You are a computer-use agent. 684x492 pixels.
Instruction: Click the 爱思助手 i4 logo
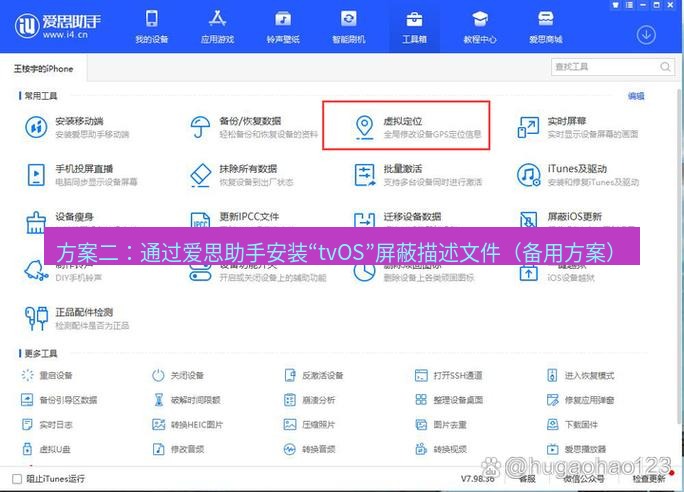click(58, 26)
